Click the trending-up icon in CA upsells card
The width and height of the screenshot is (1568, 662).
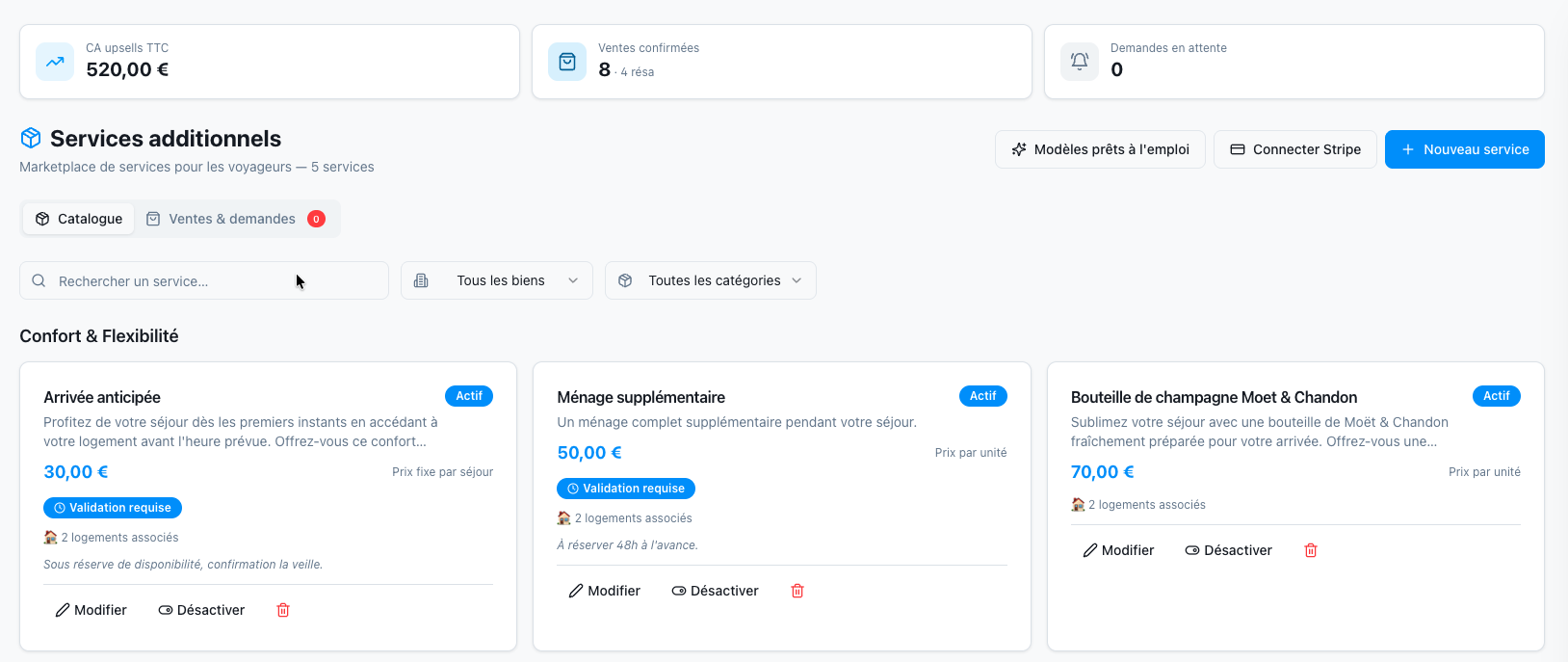click(x=55, y=62)
